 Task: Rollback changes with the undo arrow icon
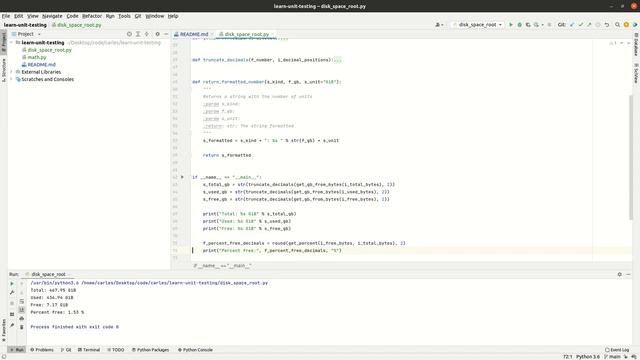pyautogui.click(x=607, y=25)
